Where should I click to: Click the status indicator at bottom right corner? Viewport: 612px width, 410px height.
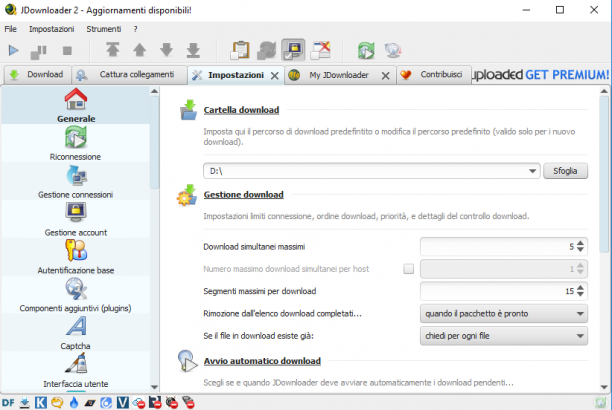[x=600, y=403]
